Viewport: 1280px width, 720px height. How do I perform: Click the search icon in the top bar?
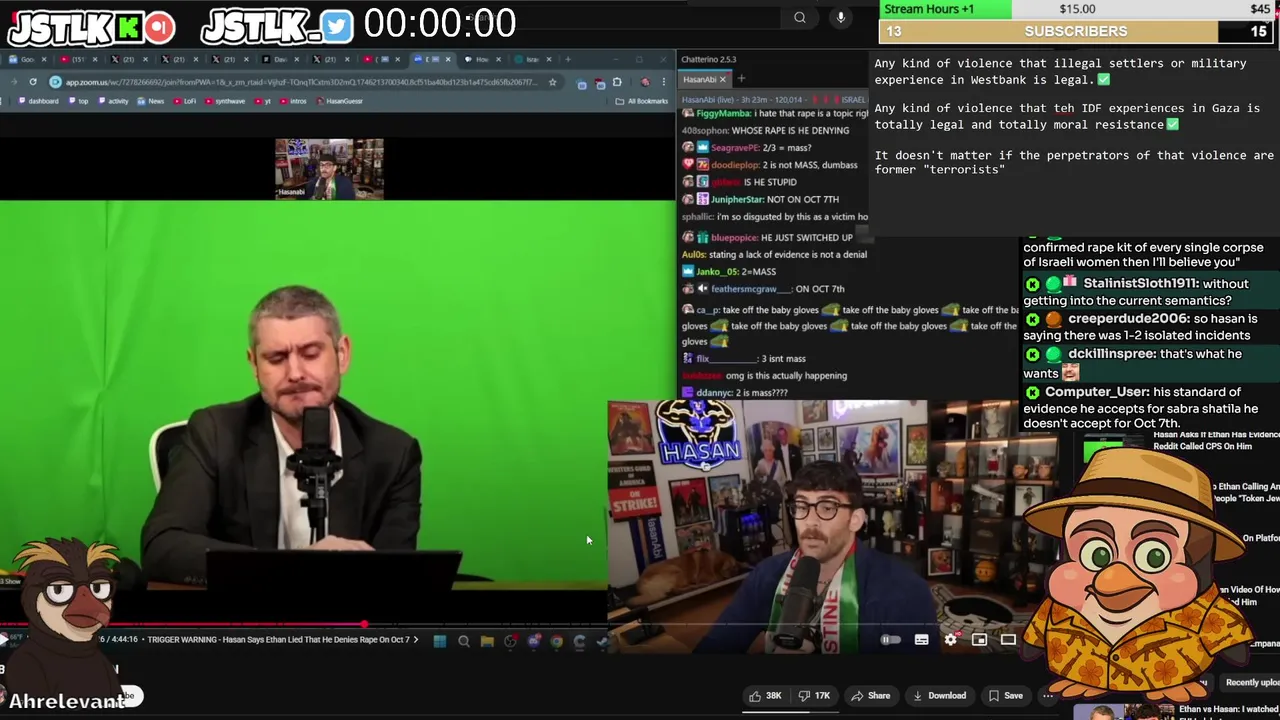point(800,17)
